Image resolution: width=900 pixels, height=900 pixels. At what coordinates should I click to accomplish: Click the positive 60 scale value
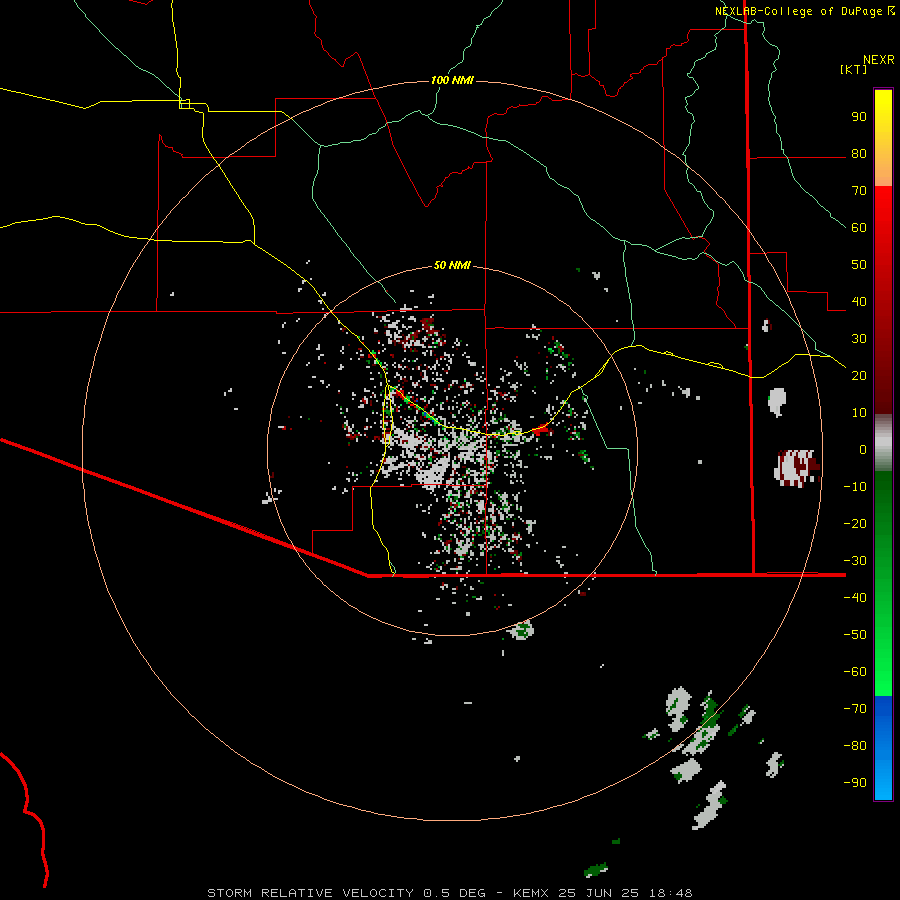[x=859, y=228]
